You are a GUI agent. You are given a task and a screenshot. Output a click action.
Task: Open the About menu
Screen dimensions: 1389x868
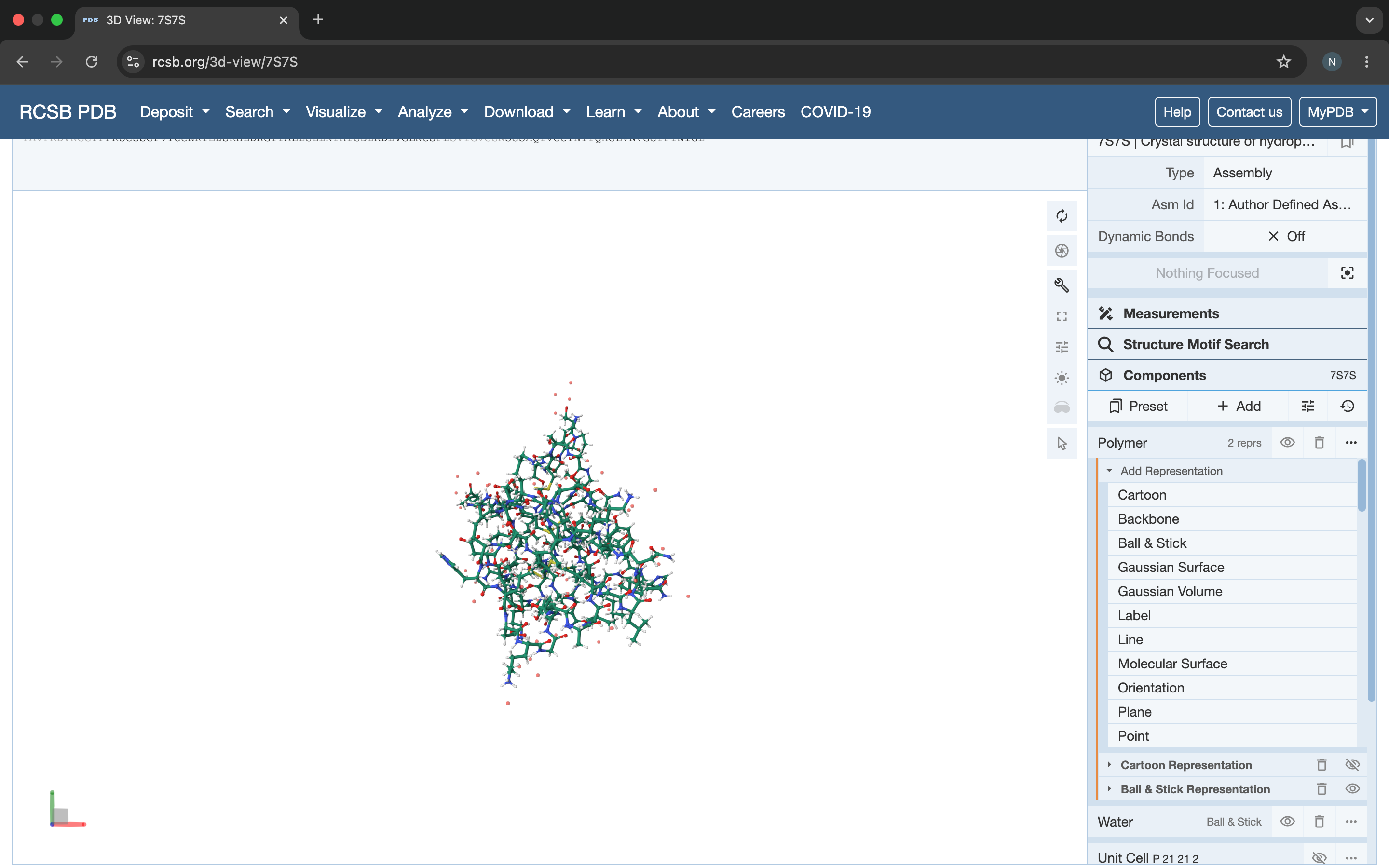[686, 112]
